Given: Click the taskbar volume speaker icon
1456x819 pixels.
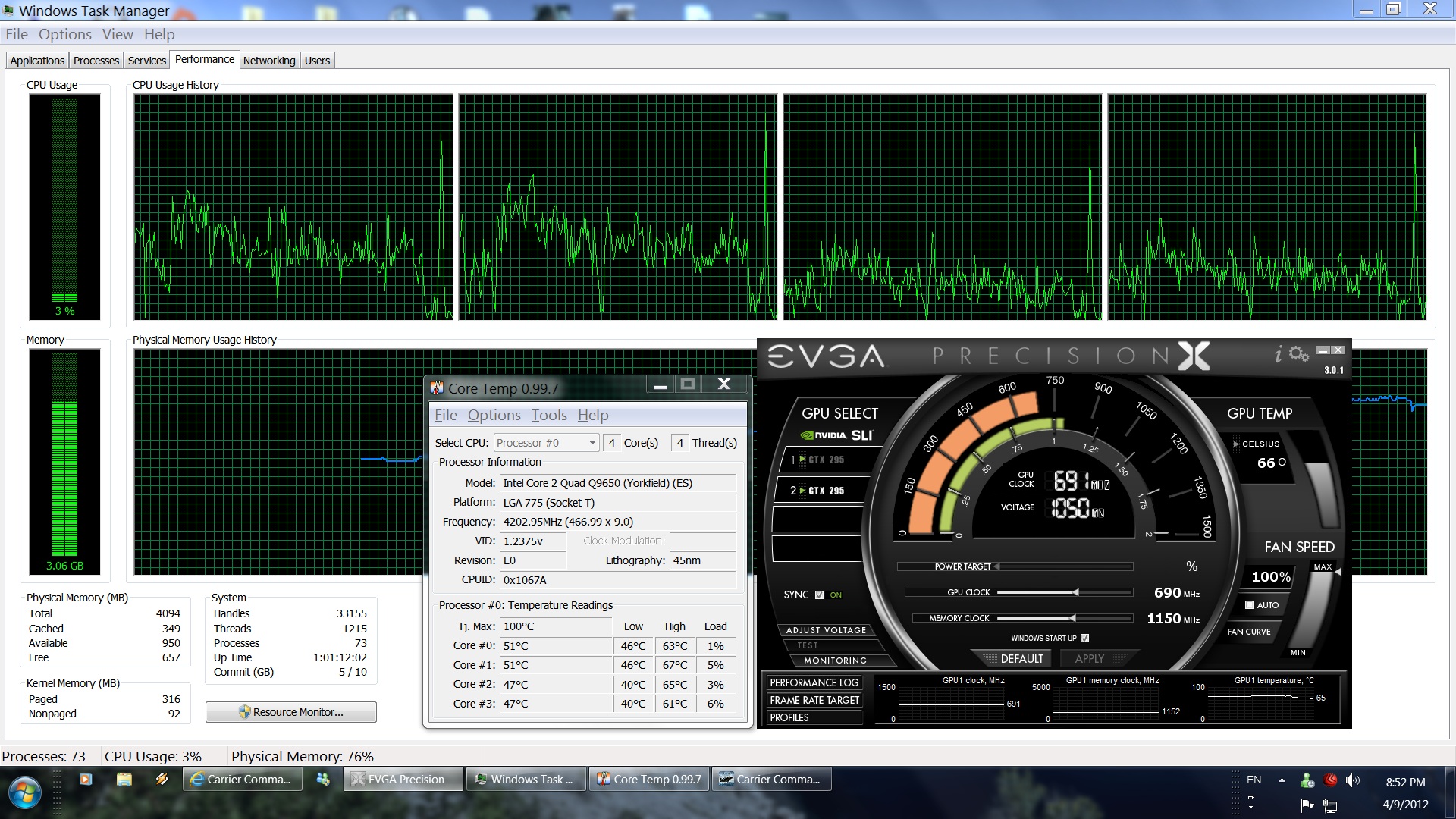Looking at the screenshot, I should coord(1352,780).
